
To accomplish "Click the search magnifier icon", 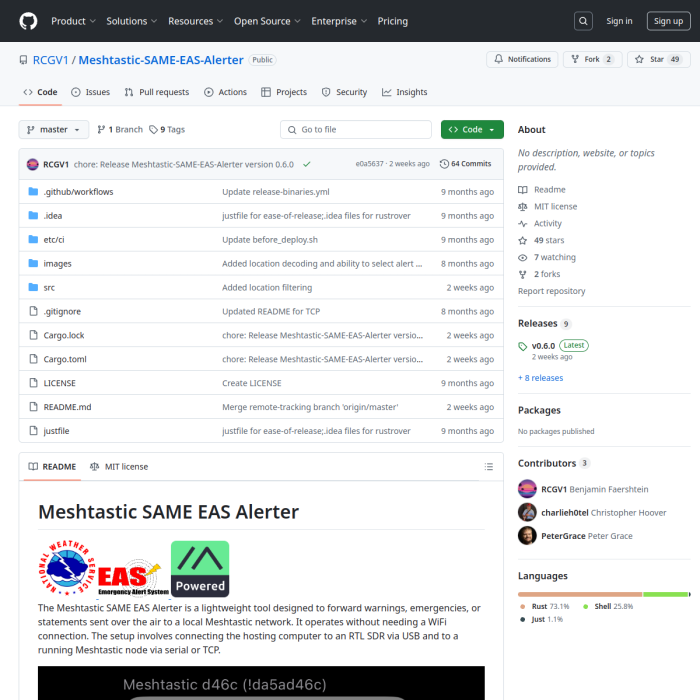I will click(x=583, y=21).
